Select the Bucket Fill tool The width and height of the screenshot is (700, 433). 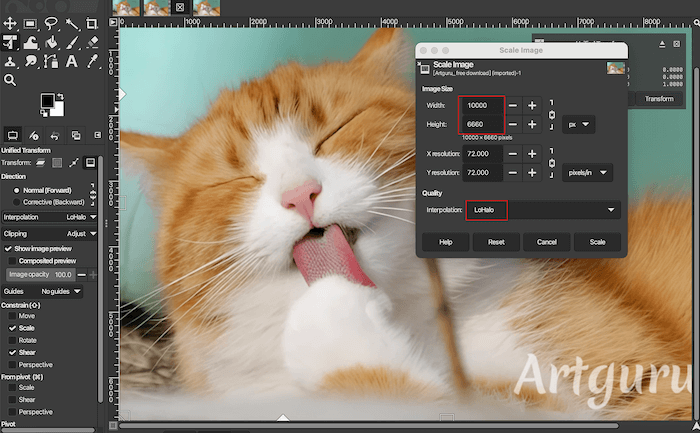51,42
